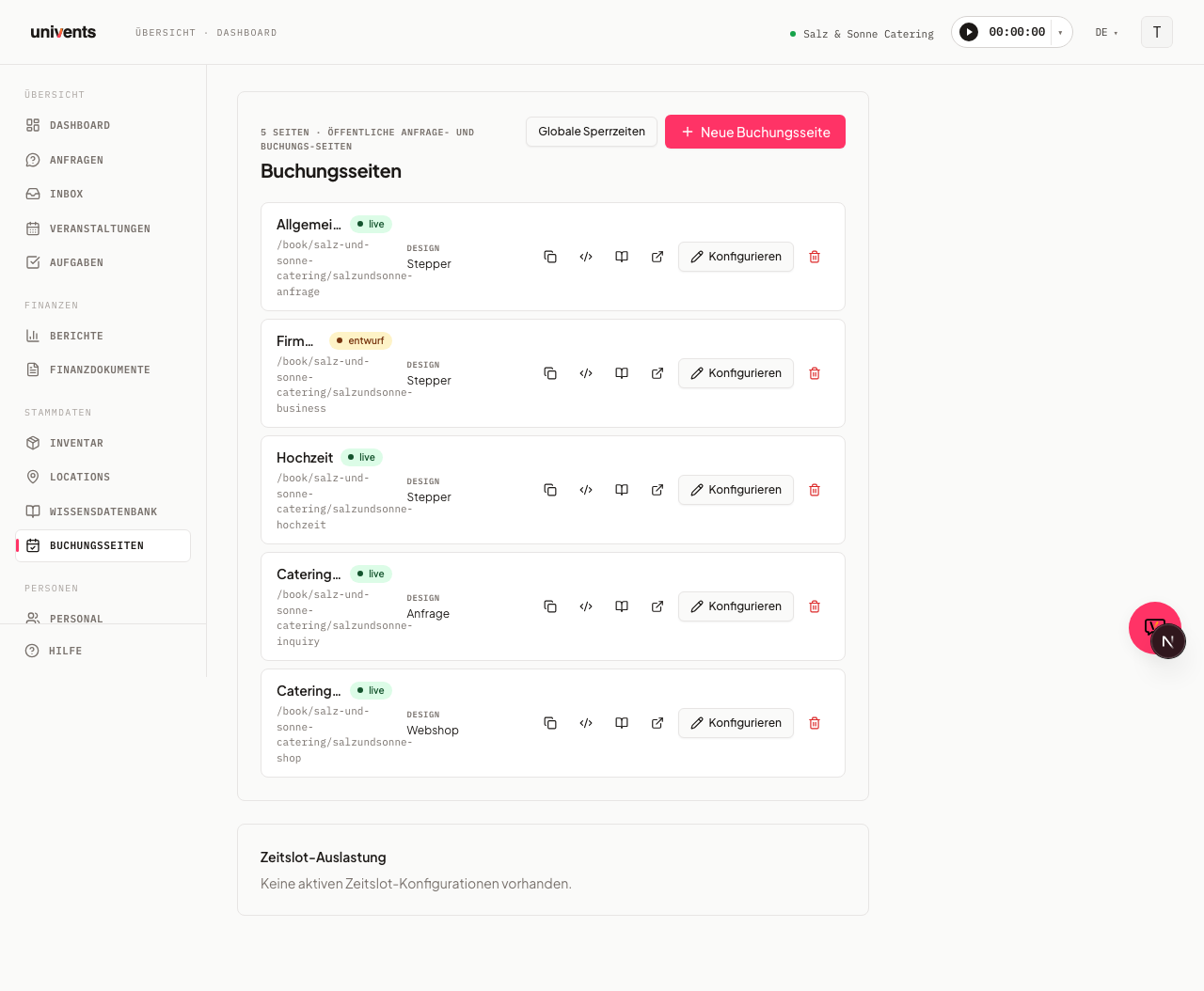The height and width of the screenshot is (991, 1204).
Task: Konfigurieren the Hochzeit page
Action: click(x=736, y=490)
